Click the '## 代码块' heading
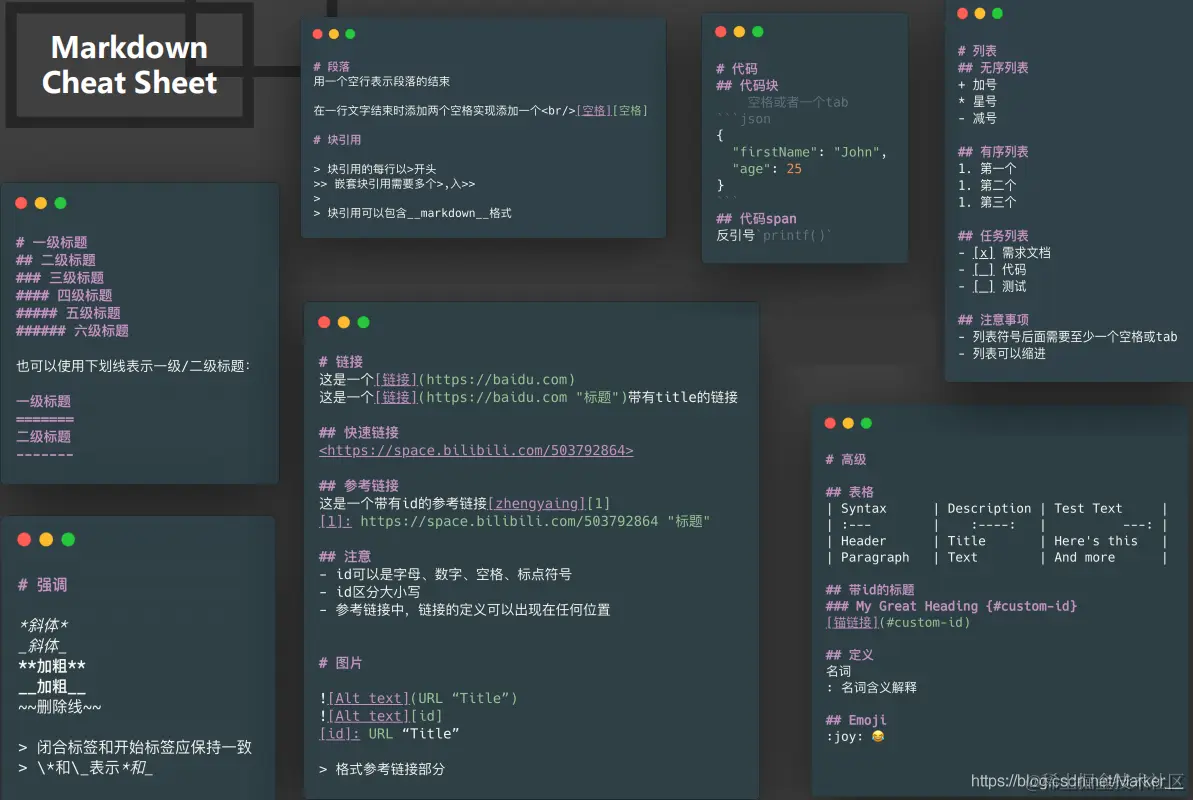The width and height of the screenshot is (1193, 800). [x=747, y=85]
